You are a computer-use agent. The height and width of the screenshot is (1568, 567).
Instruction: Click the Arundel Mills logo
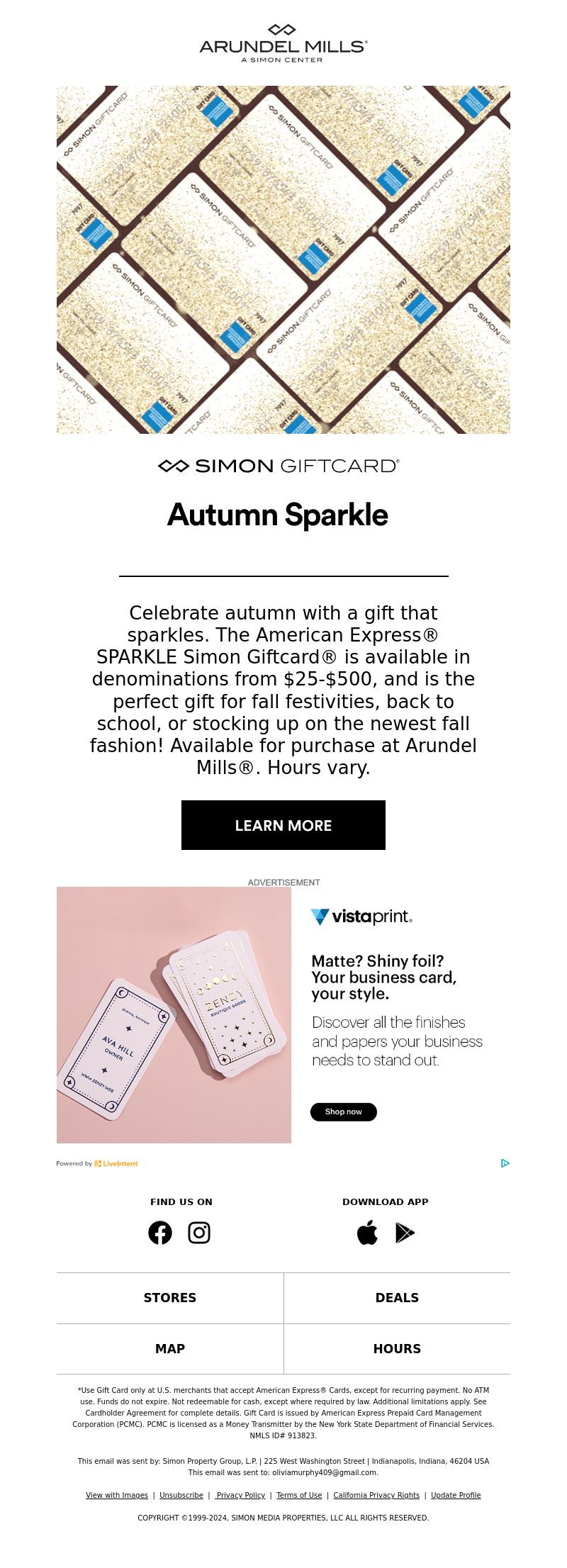[x=283, y=43]
